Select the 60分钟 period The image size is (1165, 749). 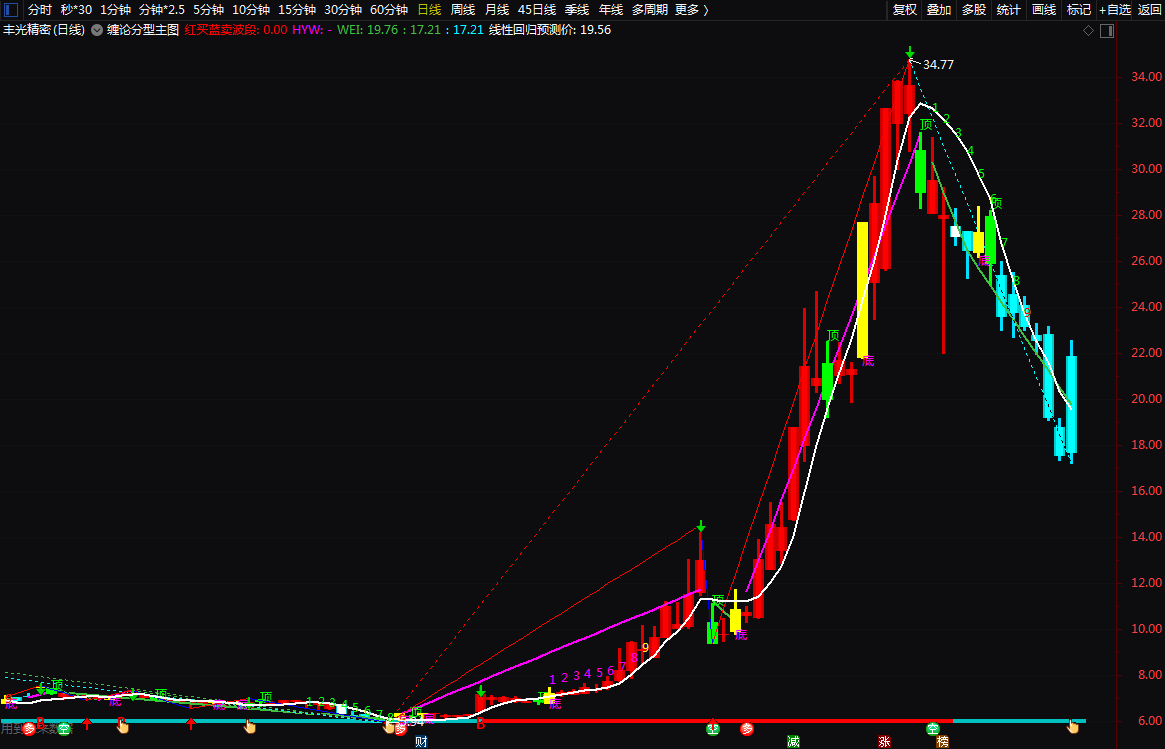pyautogui.click(x=389, y=10)
